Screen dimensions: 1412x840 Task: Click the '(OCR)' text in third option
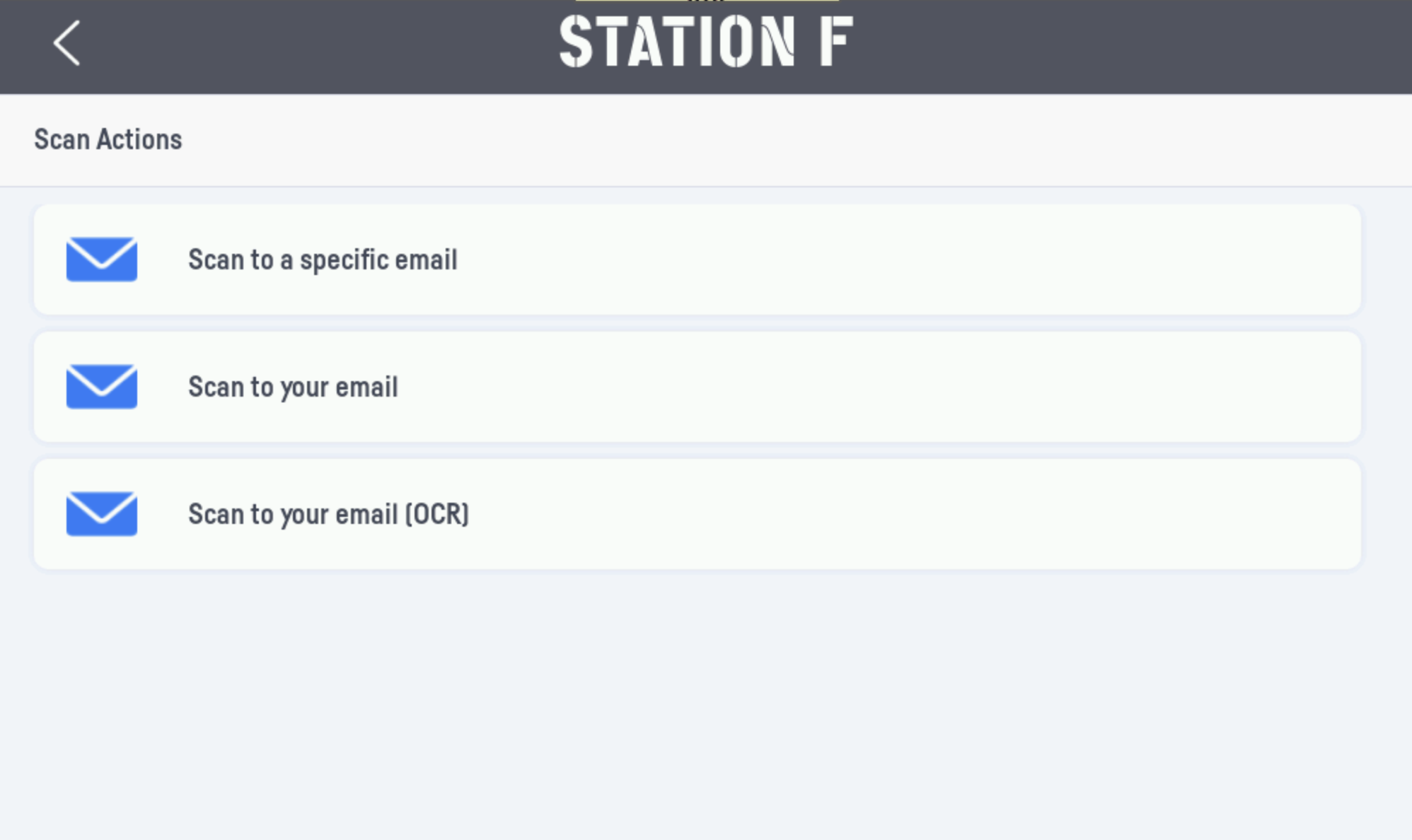tap(436, 514)
